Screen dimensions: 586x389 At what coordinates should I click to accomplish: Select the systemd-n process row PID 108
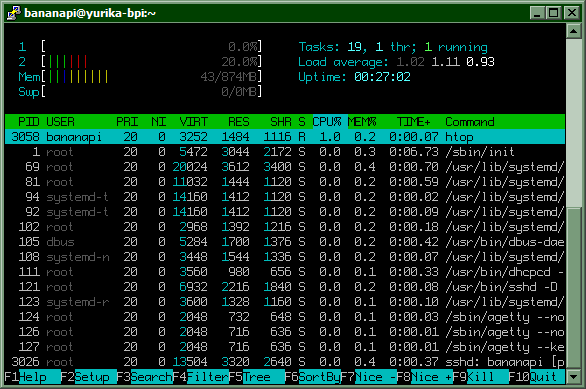pyautogui.click(x=285, y=257)
